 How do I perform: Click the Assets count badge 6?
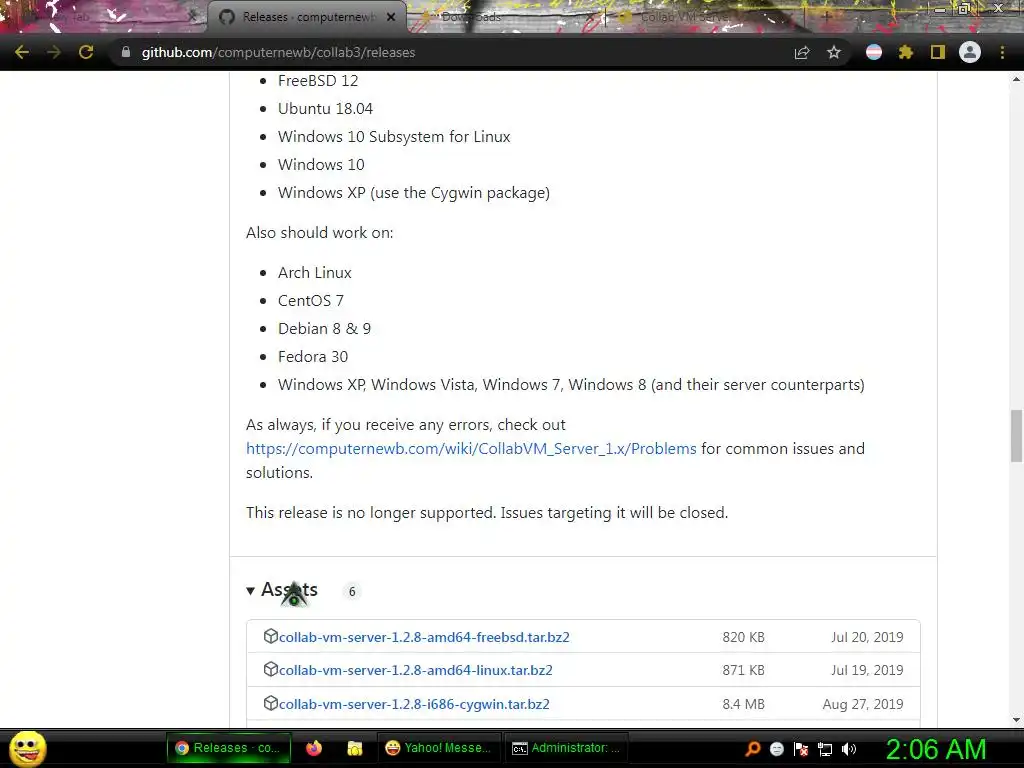[352, 591]
